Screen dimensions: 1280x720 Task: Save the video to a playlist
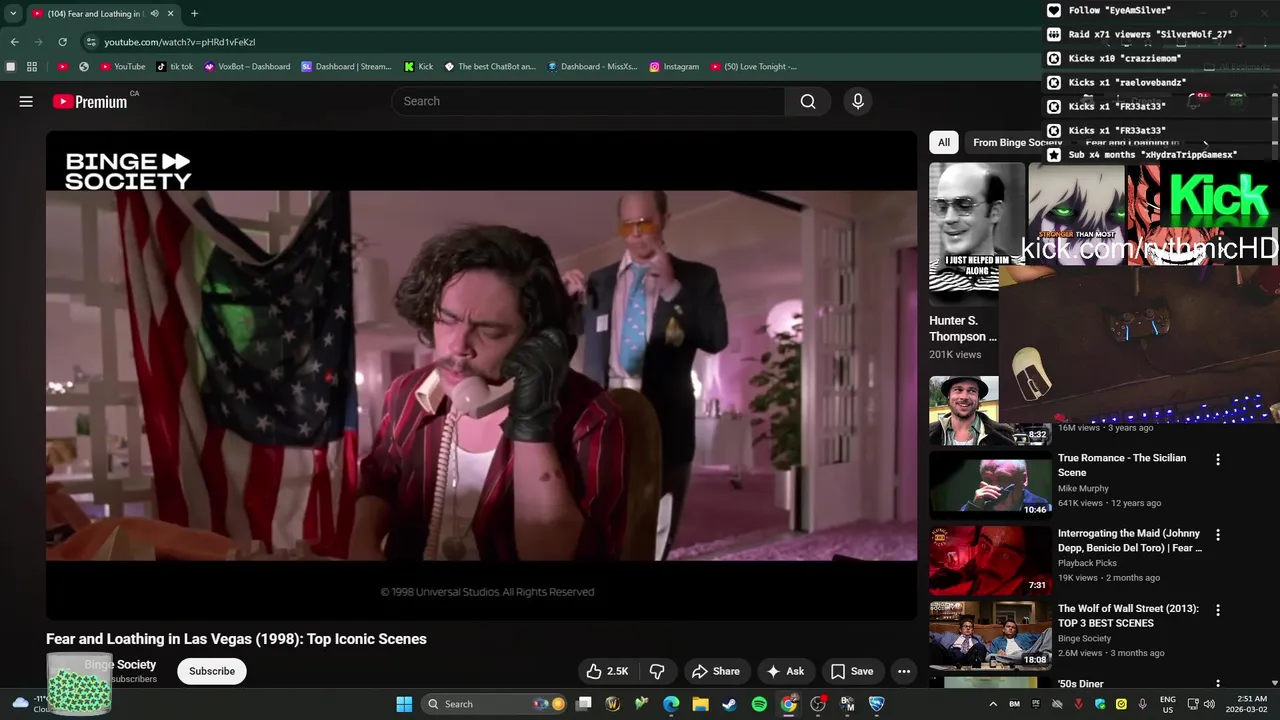(x=851, y=671)
